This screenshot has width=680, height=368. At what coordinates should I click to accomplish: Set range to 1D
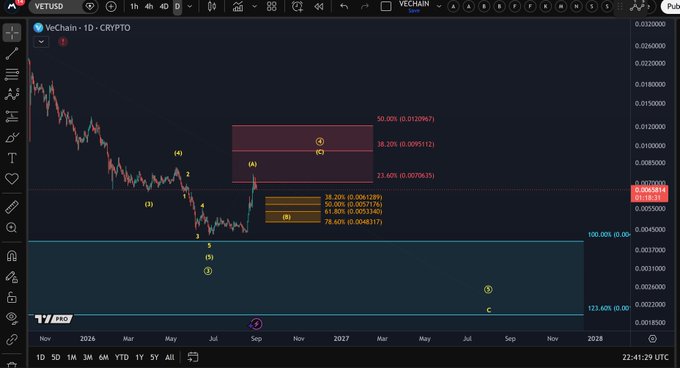[x=40, y=357]
